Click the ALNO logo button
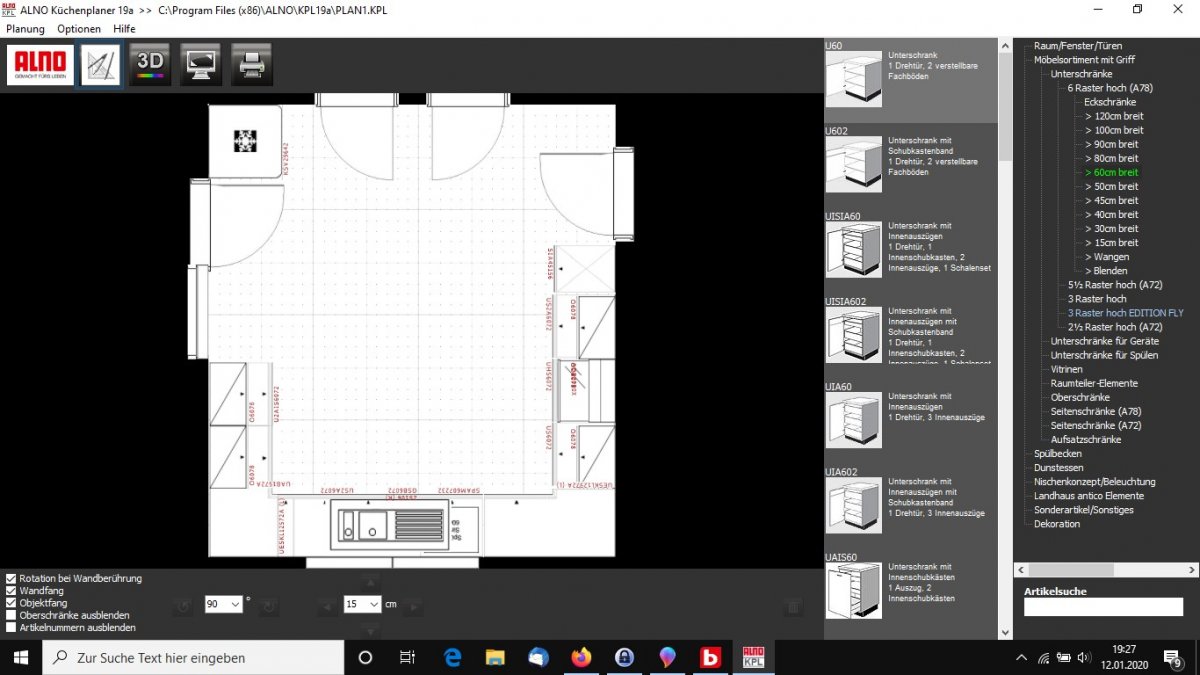The height and width of the screenshot is (675, 1200). (x=40, y=65)
